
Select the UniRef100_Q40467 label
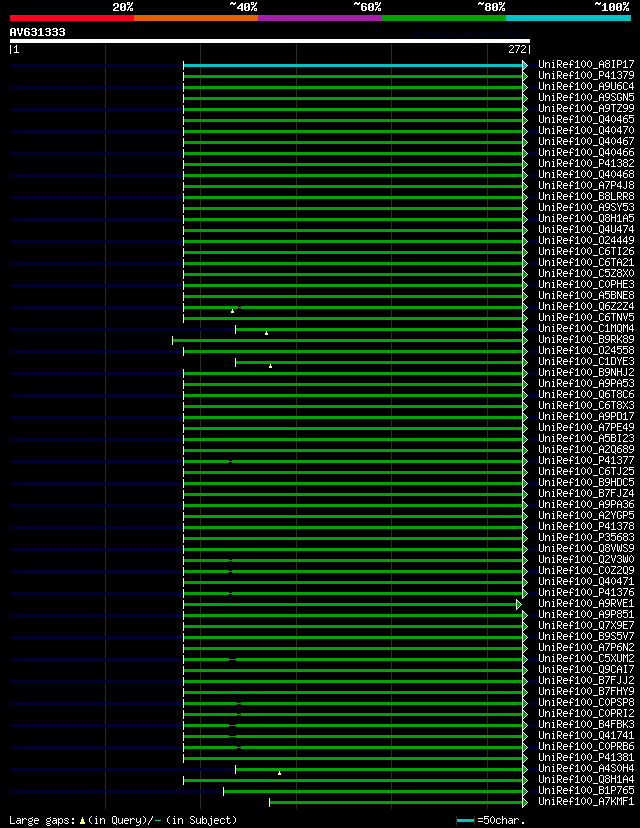tap(586, 142)
